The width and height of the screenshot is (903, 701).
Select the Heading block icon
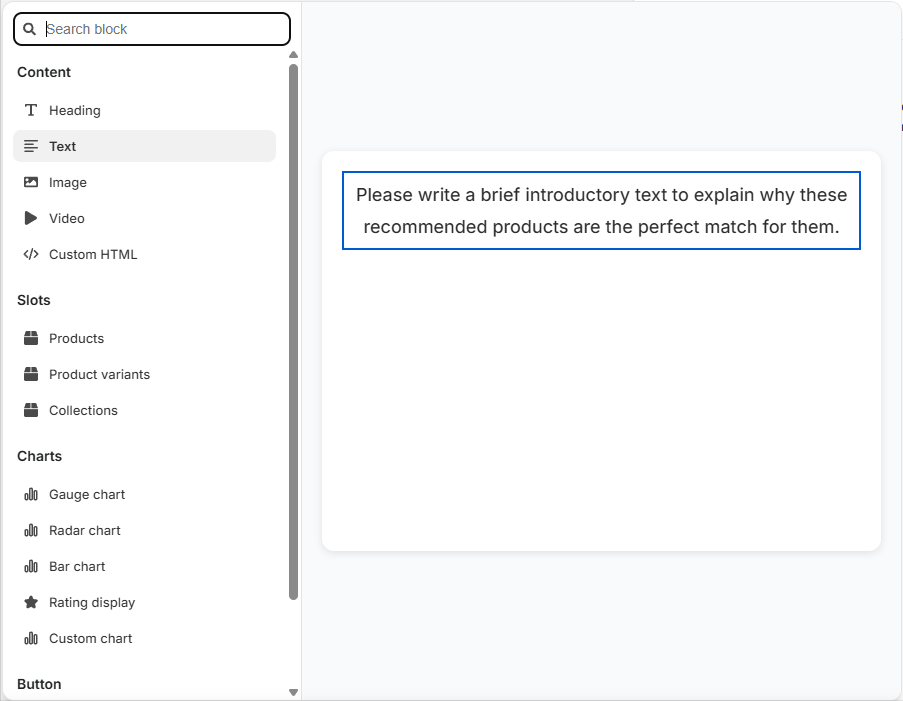[x=31, y=110]
